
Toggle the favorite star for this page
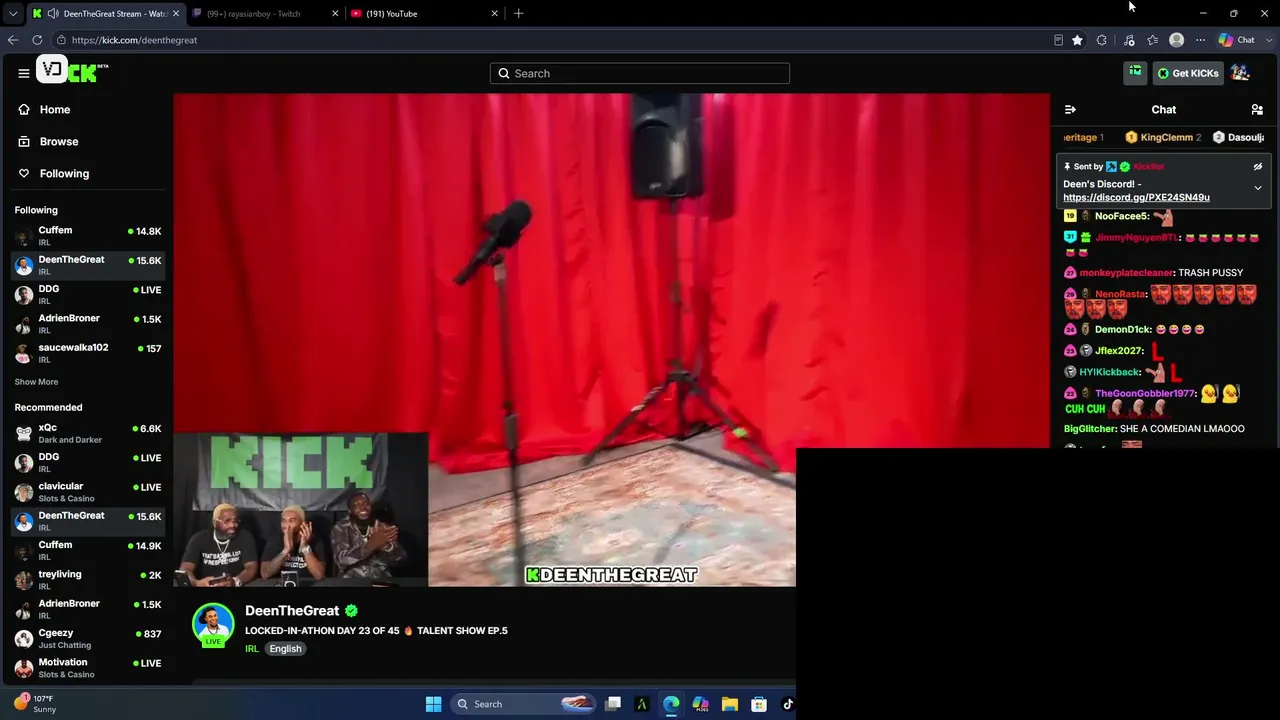(x=1077, y=40)
